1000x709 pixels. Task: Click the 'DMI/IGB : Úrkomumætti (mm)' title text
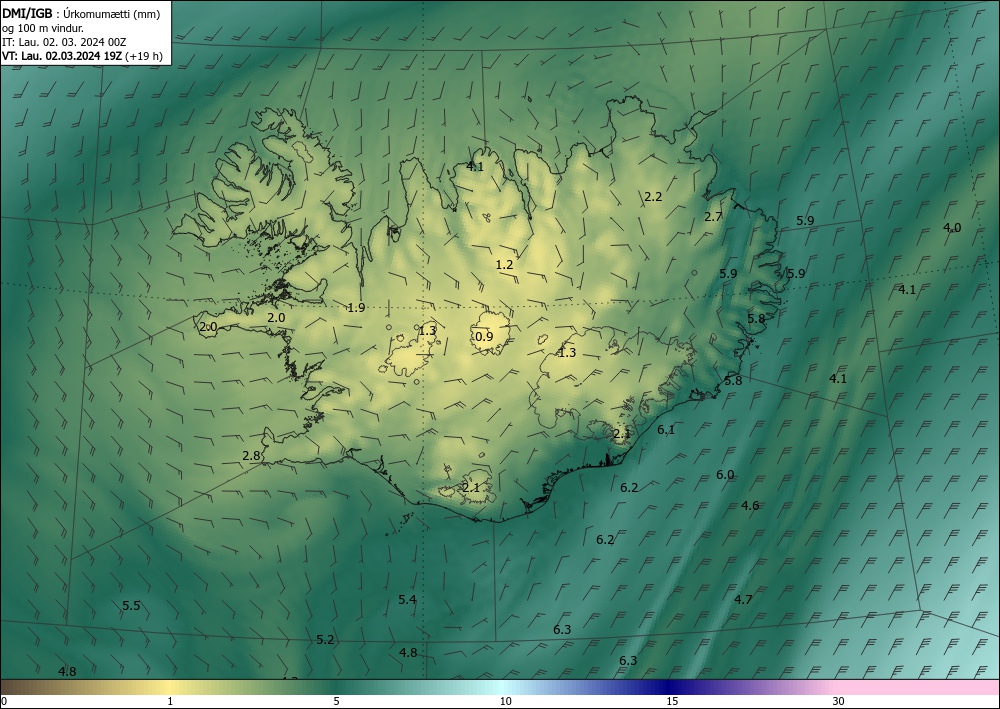[81, 13]
